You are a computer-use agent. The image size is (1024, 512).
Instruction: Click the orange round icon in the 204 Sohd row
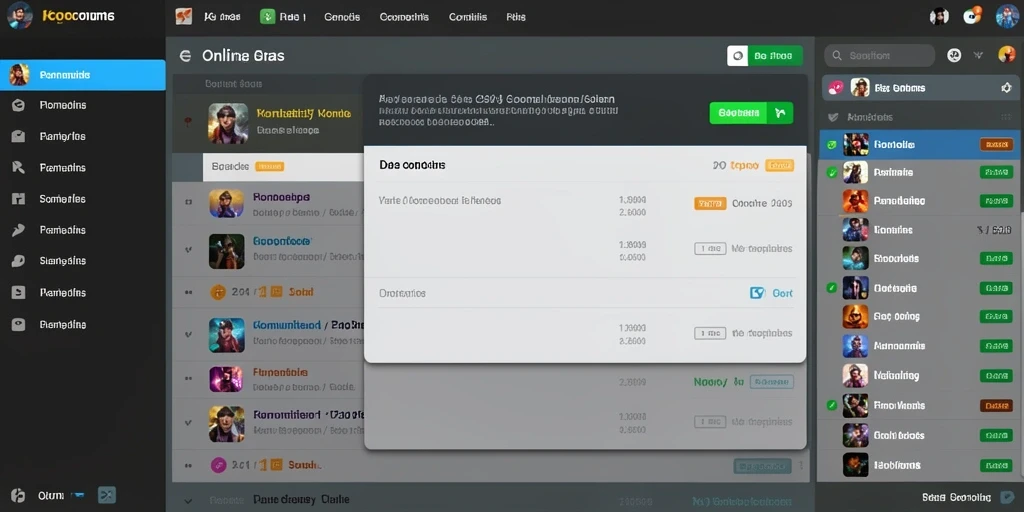(218, 292)
